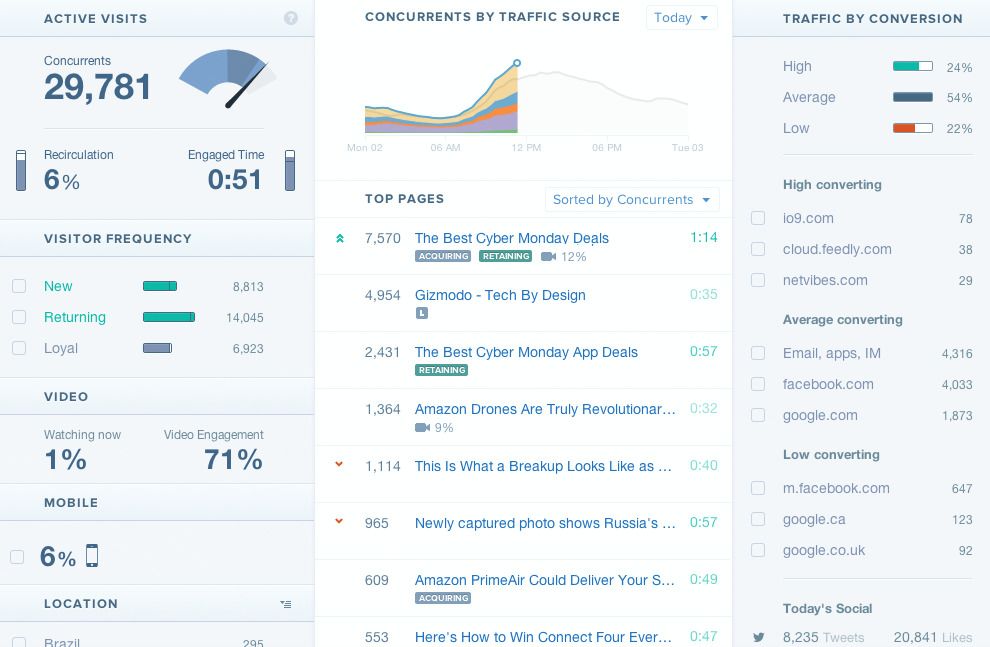Viewport: 990px width, 647px height.
Task: Click the Twitter badge under Gizmodo
Action: pyautogui.click(x=422, y=313)
